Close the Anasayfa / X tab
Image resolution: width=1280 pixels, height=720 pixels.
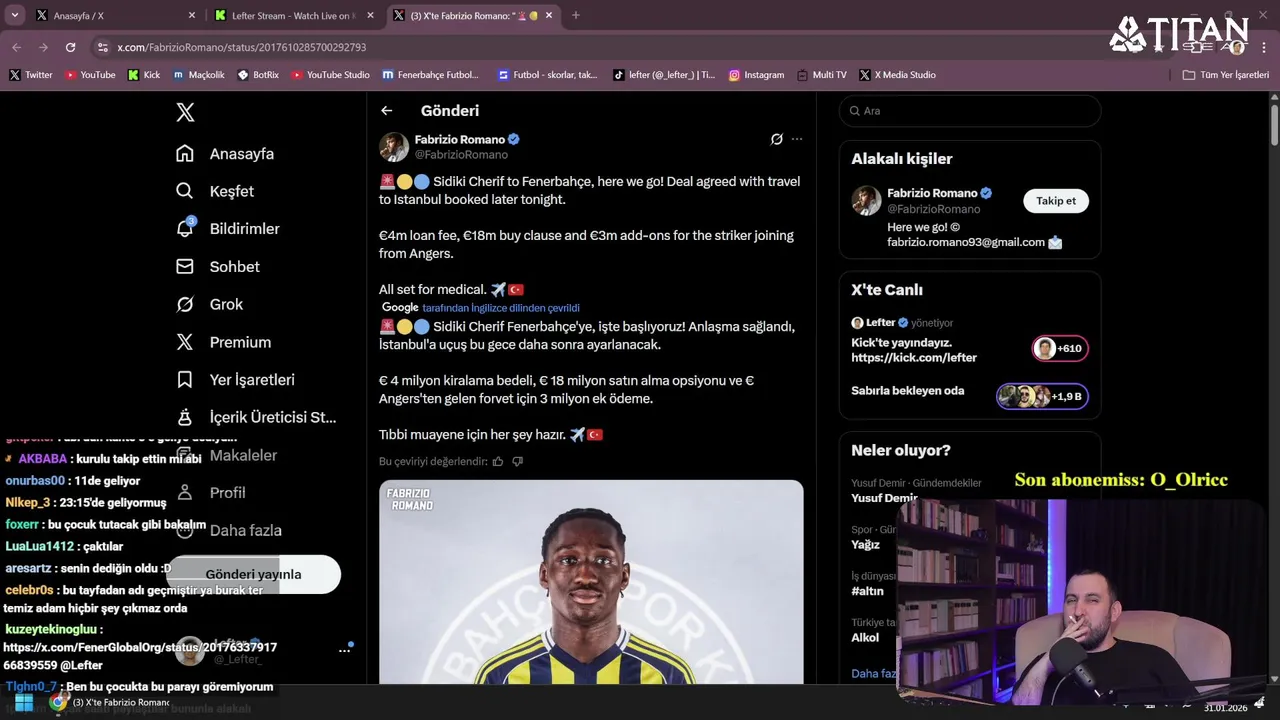(192, 16)
